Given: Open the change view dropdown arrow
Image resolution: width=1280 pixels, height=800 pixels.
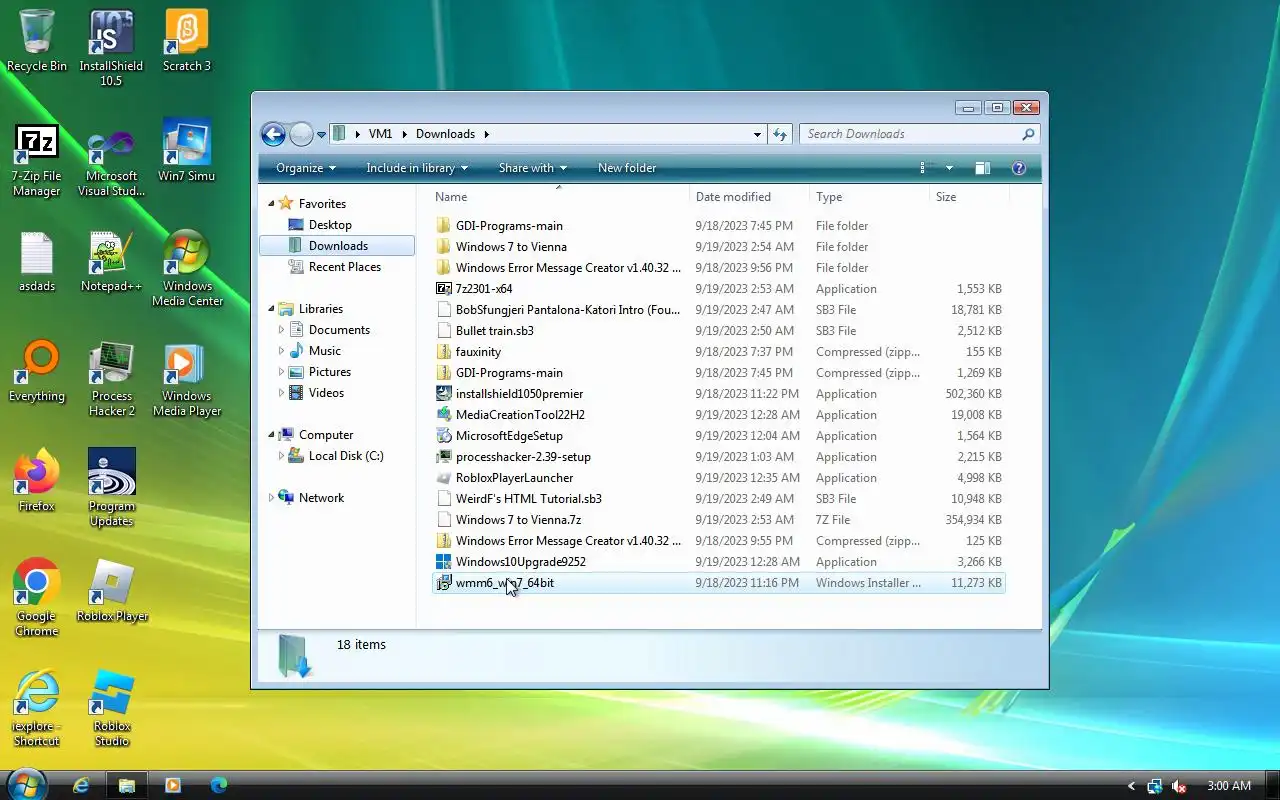Looking at the screenshot, I should pos(949,168).
